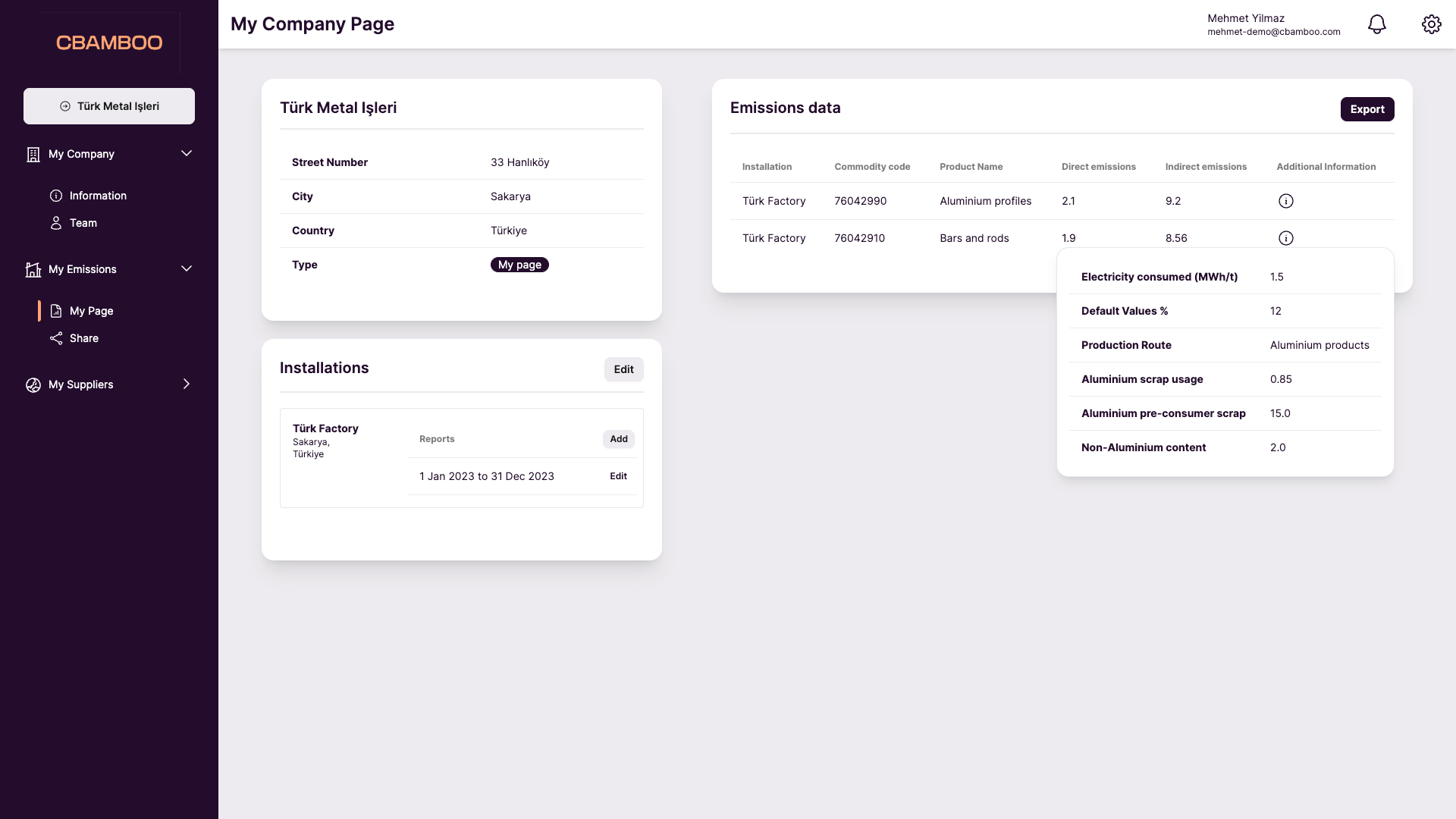Click the CBAMBOO logo
The height and width of the screenshot is (819, 1456).
point(109,42)
